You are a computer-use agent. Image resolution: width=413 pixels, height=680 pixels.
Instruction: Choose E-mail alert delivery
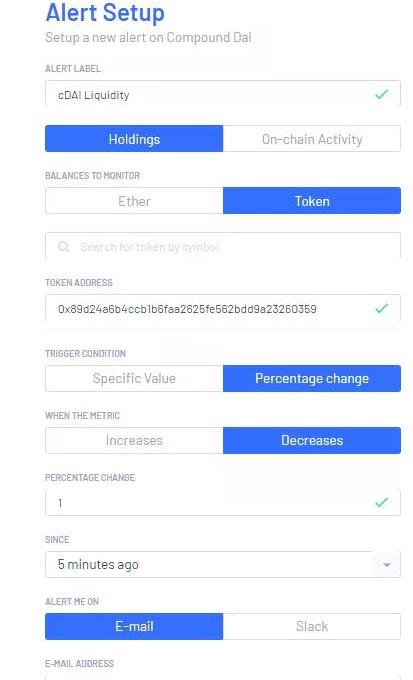click(134, 626)
